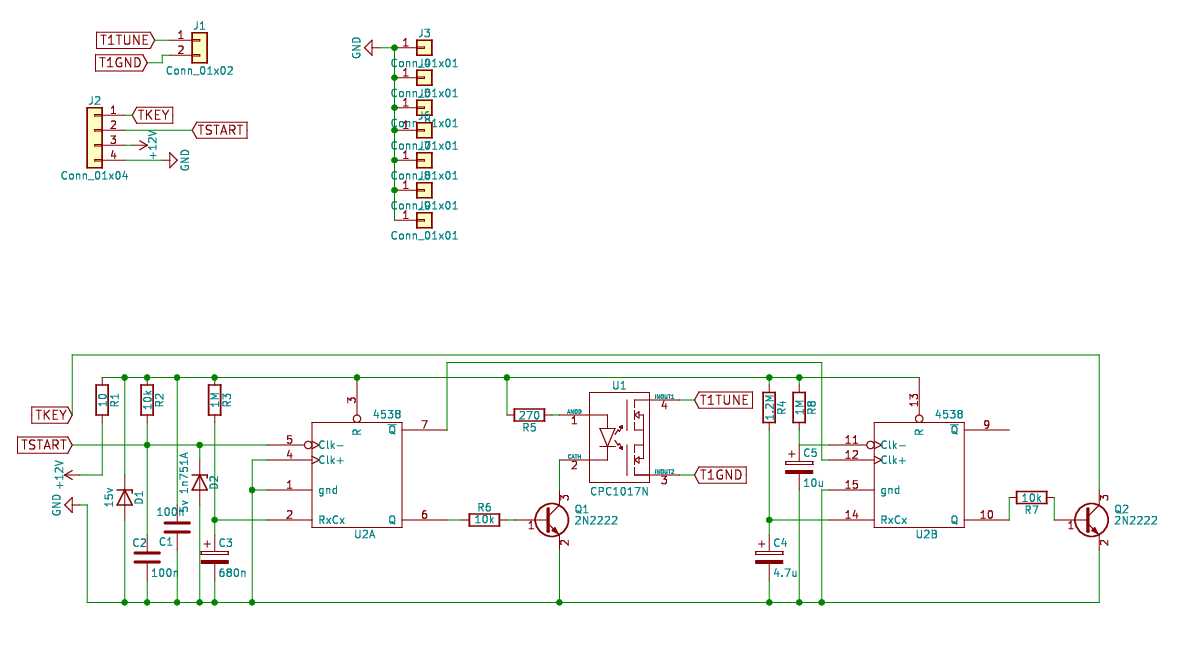Click capacitor C1 symbol

pos(177,527)
